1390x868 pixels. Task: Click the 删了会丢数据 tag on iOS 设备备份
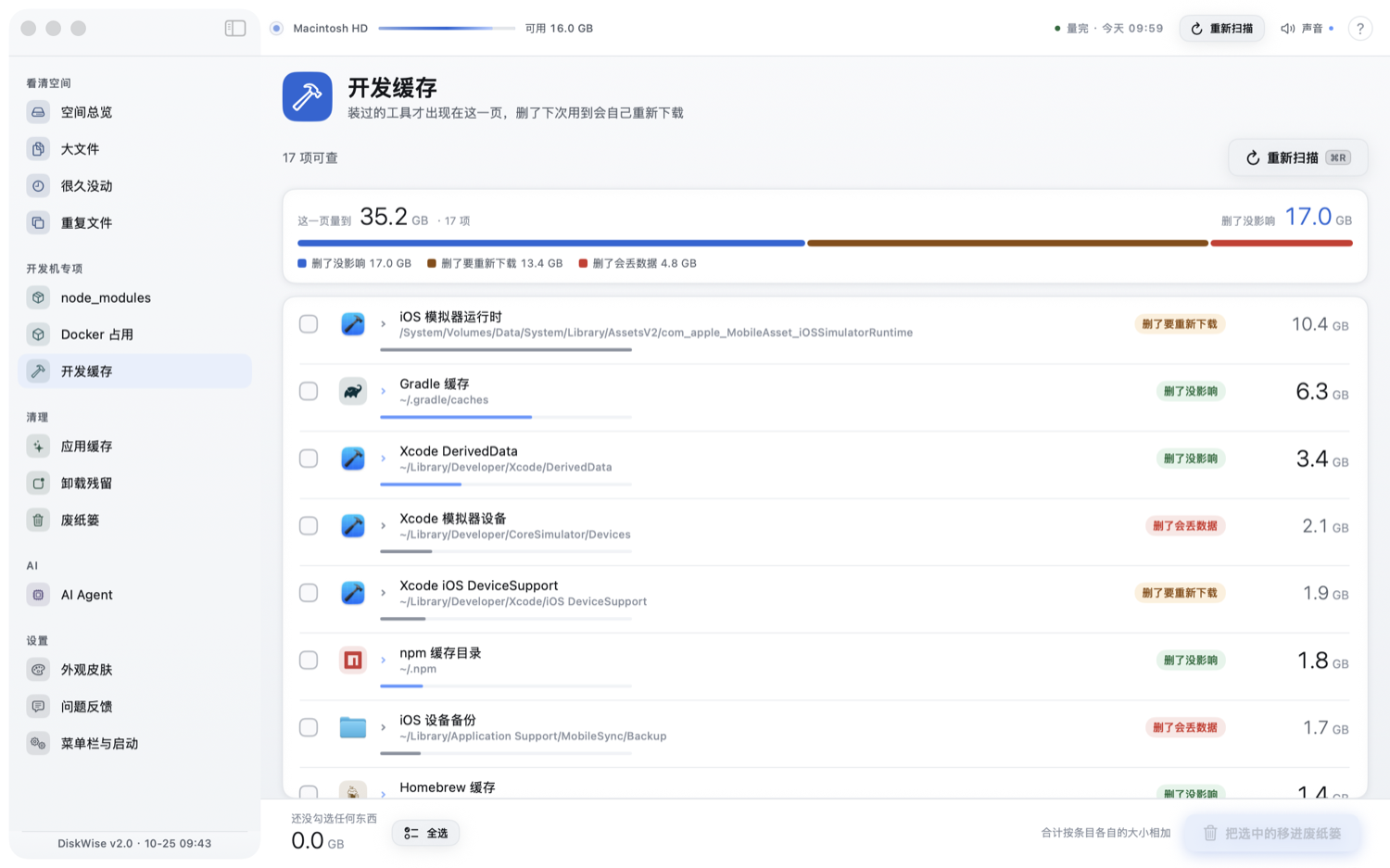1185,727
